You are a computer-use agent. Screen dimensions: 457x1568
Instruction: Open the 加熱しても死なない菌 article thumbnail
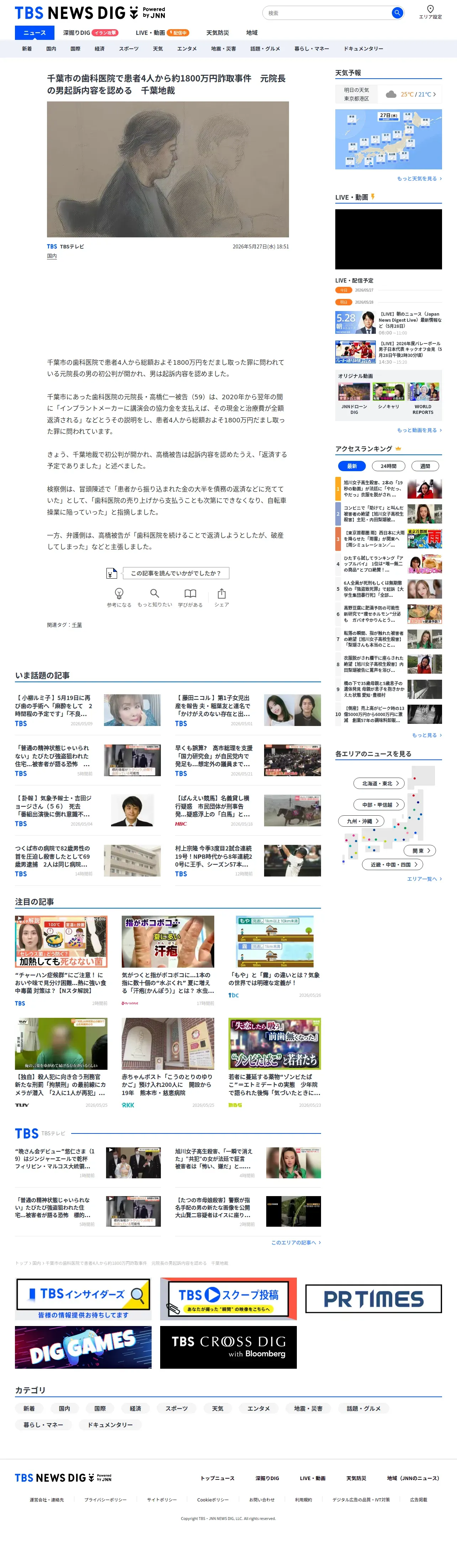pyautogui.click(x=61, y=942)
